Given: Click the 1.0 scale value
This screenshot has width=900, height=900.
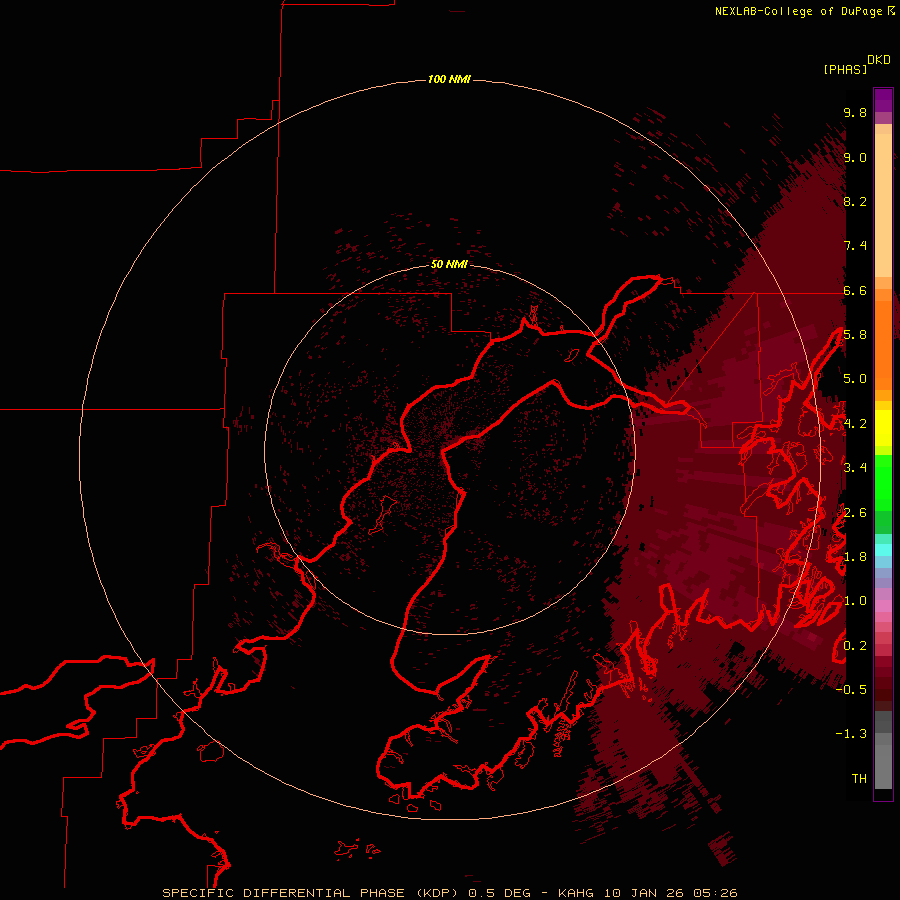Looking at the screenshot, I should pos(855,601).
